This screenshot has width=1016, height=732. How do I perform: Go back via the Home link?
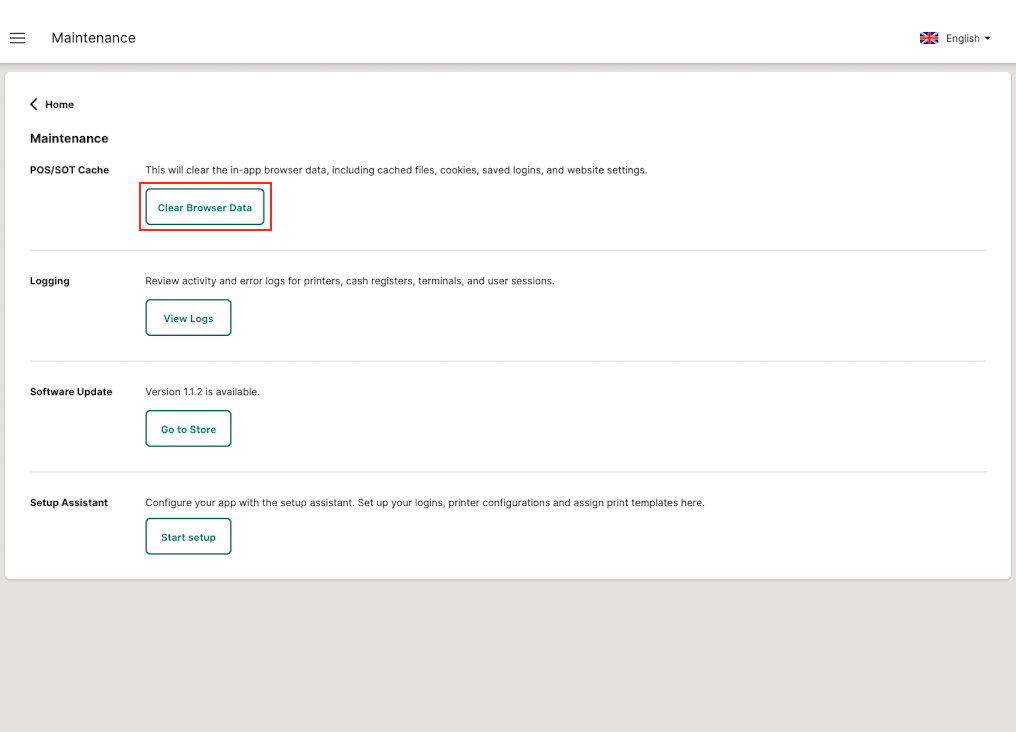coord(59,104)
